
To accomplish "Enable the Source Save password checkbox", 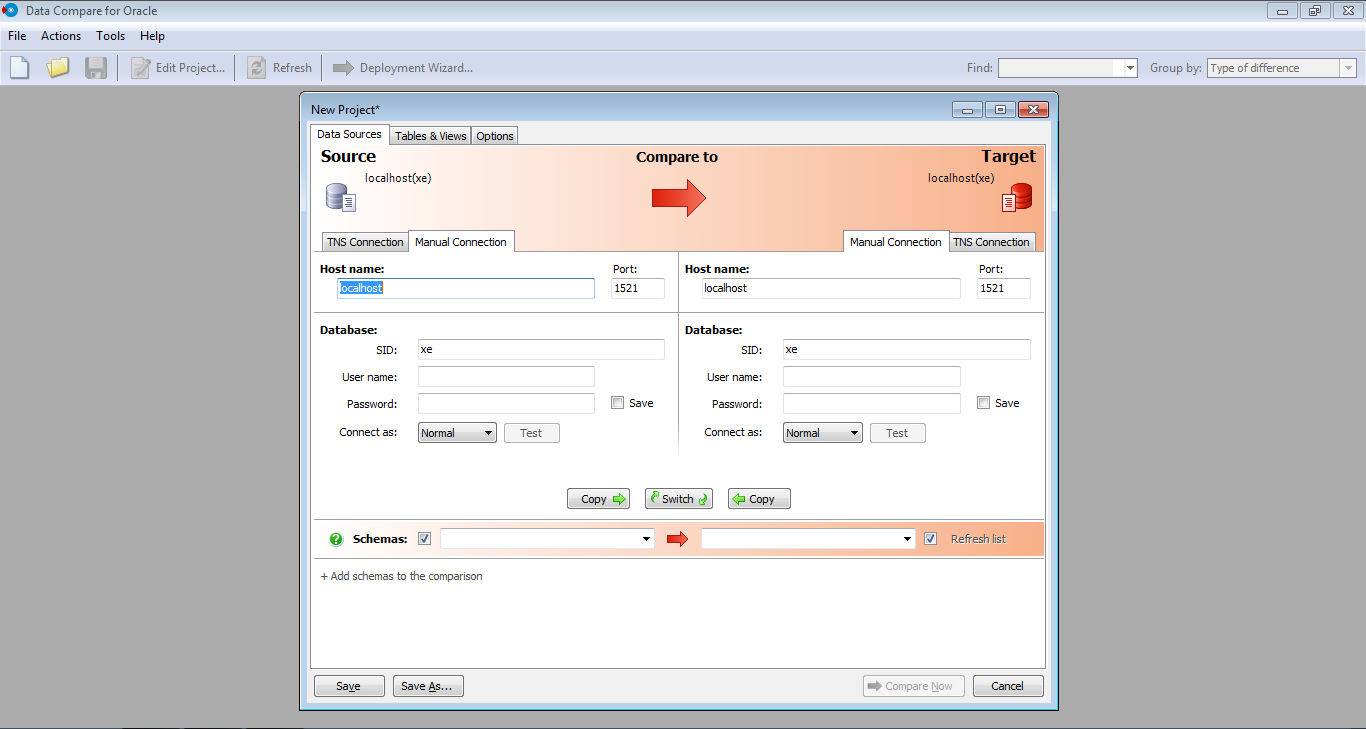I will tap(618, 403).
